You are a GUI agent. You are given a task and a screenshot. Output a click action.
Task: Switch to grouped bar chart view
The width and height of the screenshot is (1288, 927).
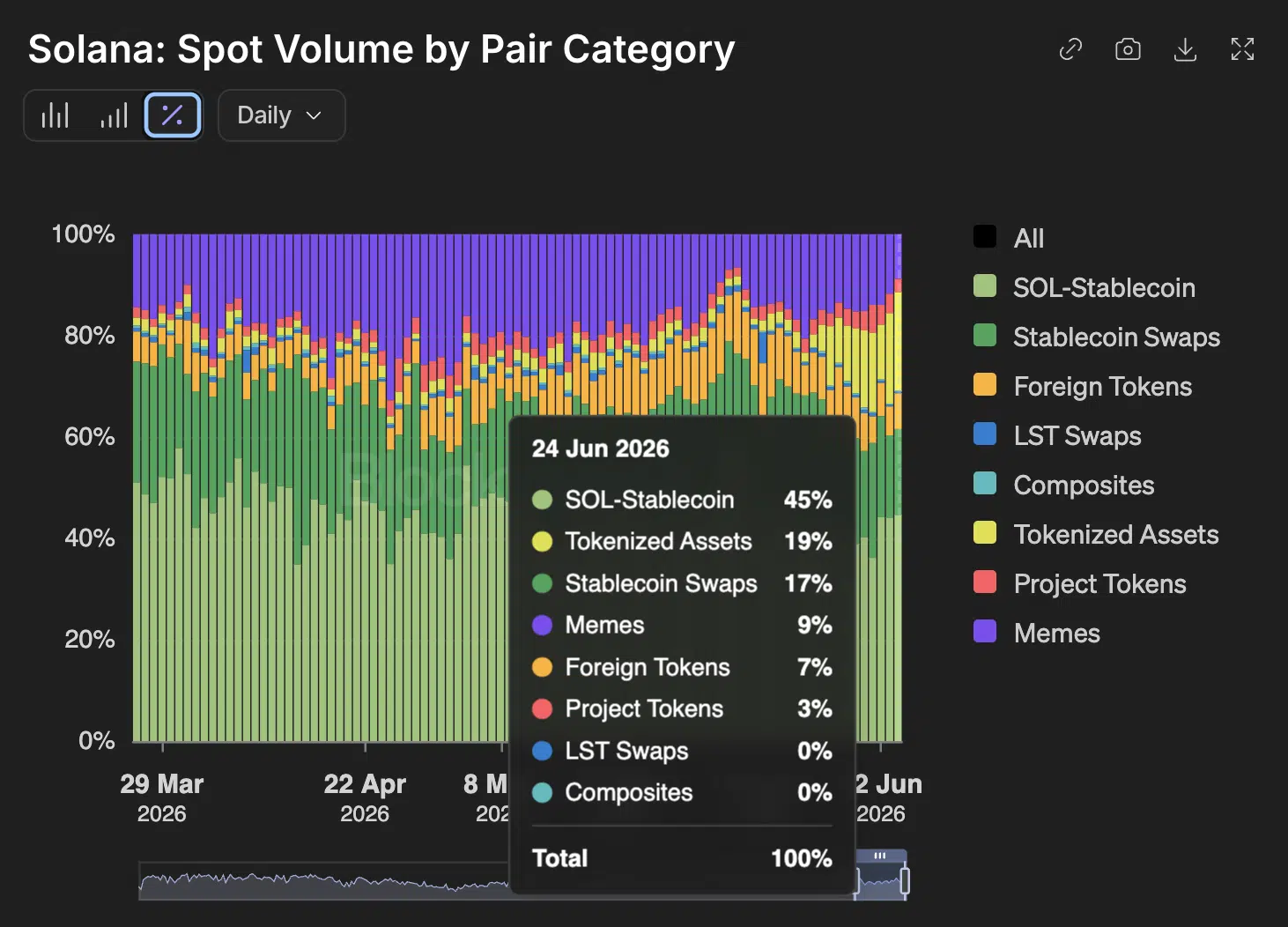(x=55, y=115)
